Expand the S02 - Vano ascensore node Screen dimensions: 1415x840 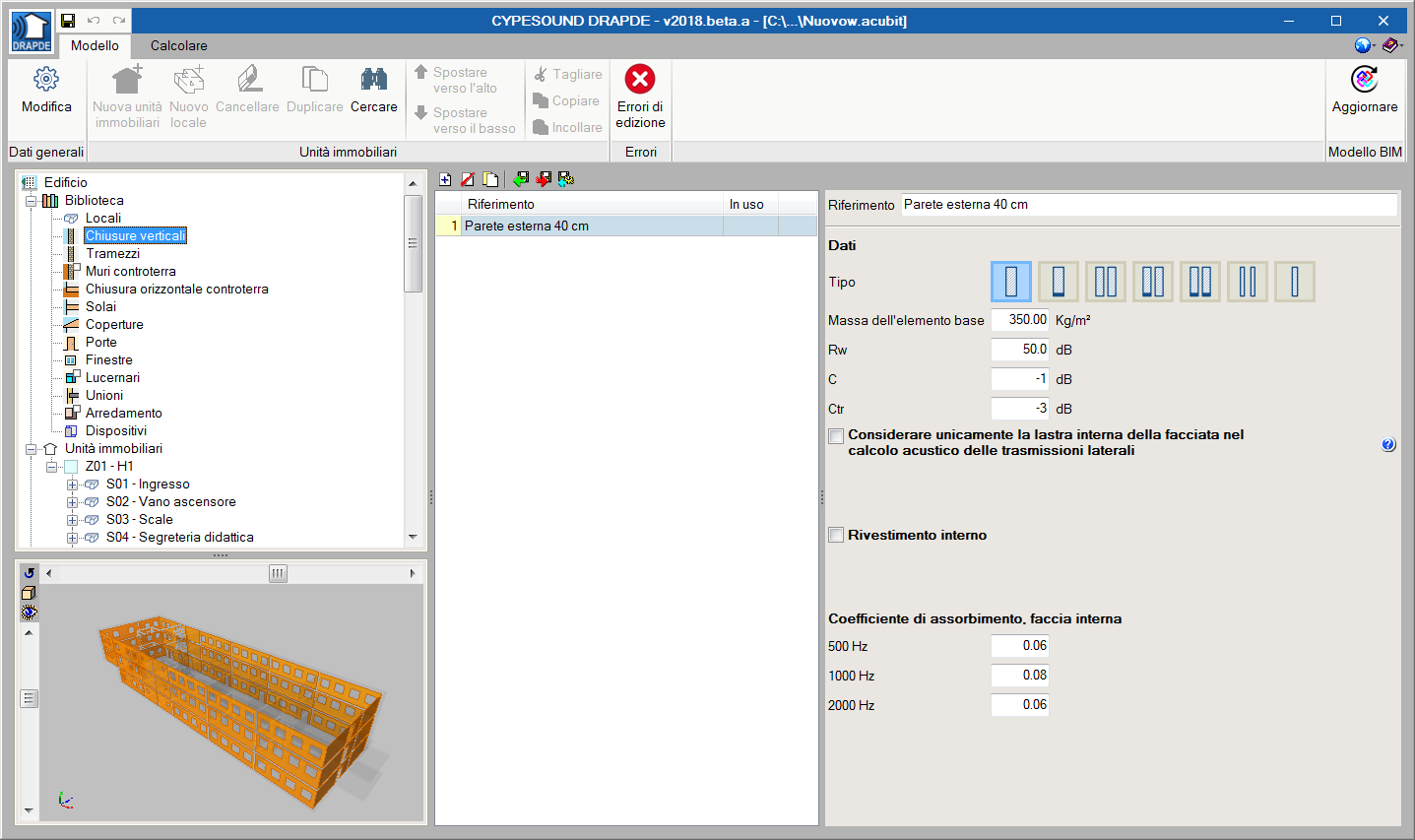(x=72, y=502)
